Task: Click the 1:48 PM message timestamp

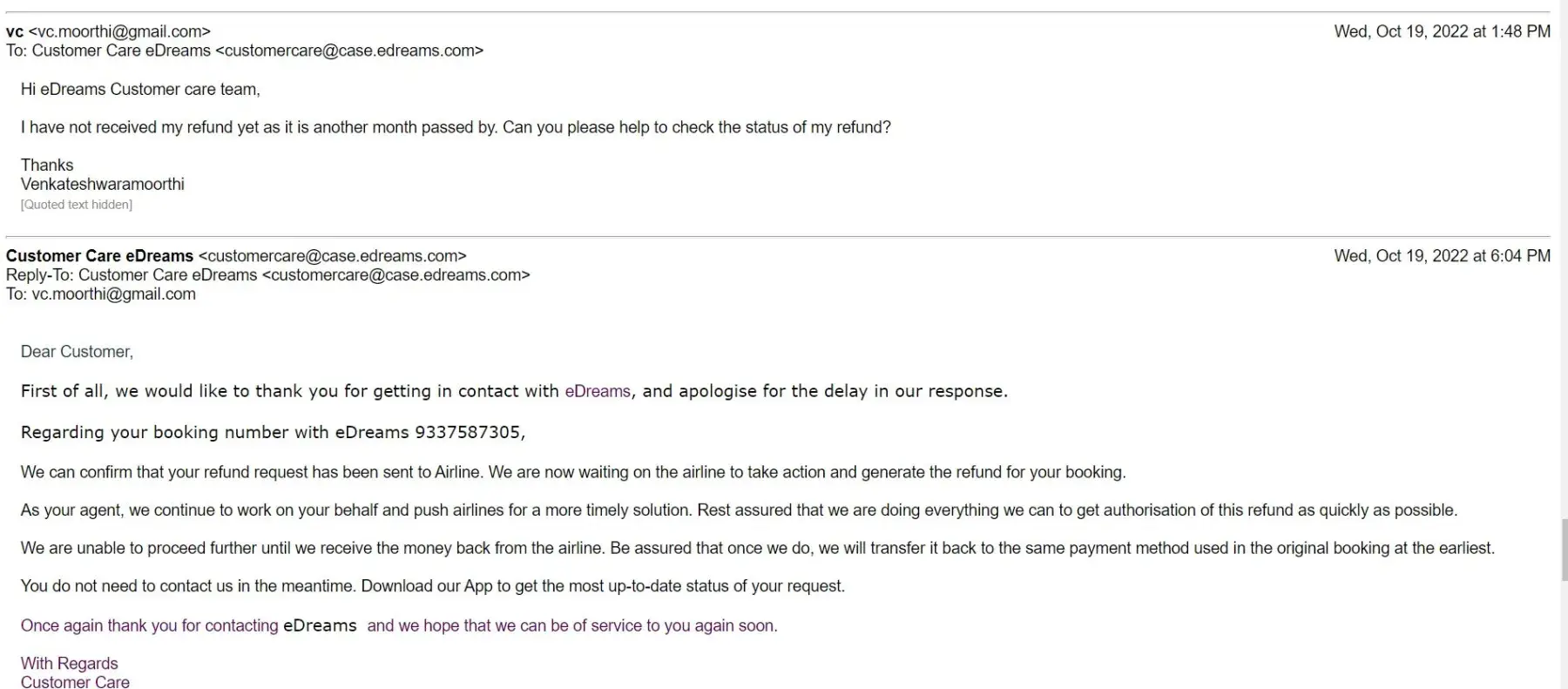Action: click(x=1442, y=31)
